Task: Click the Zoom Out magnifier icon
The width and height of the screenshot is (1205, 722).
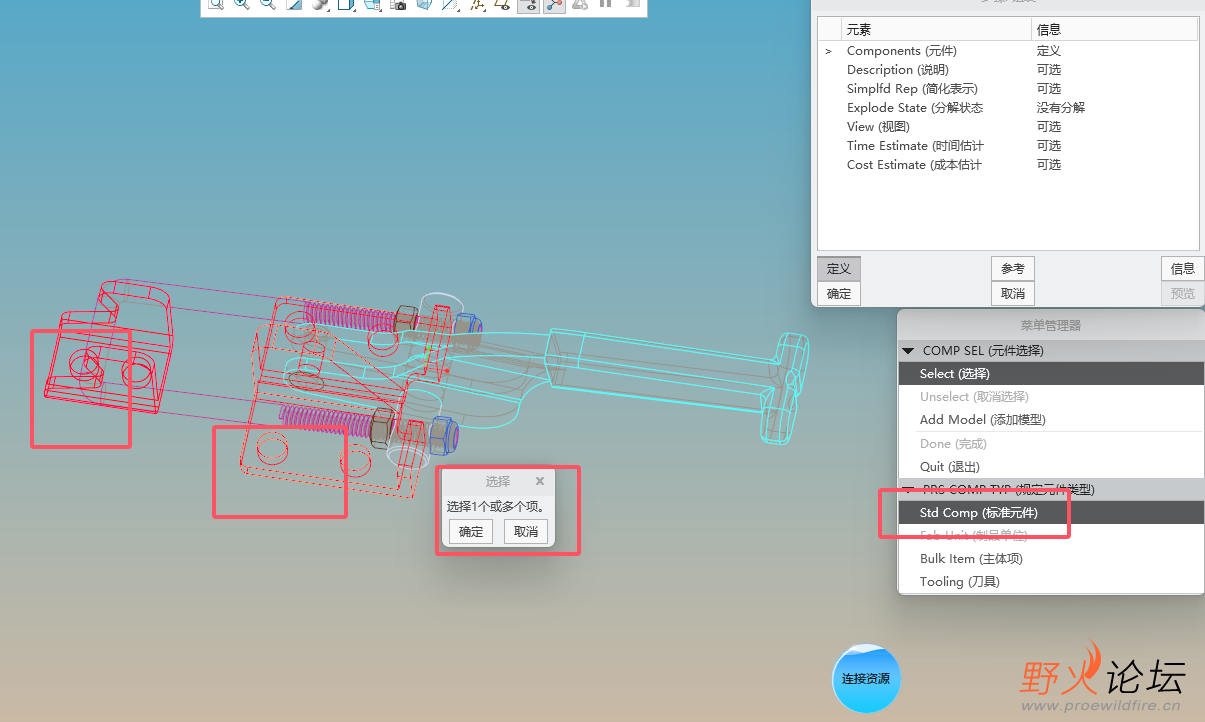Action: pos(267,4)
